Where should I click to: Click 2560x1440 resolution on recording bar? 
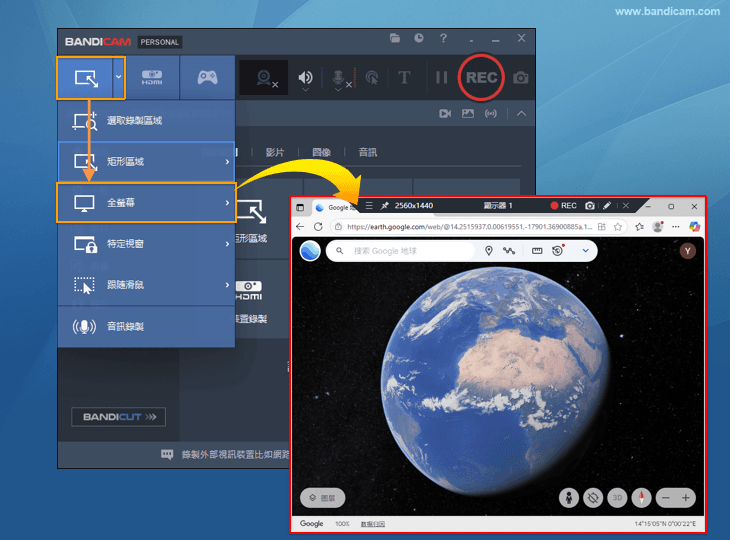click(414, 206)
